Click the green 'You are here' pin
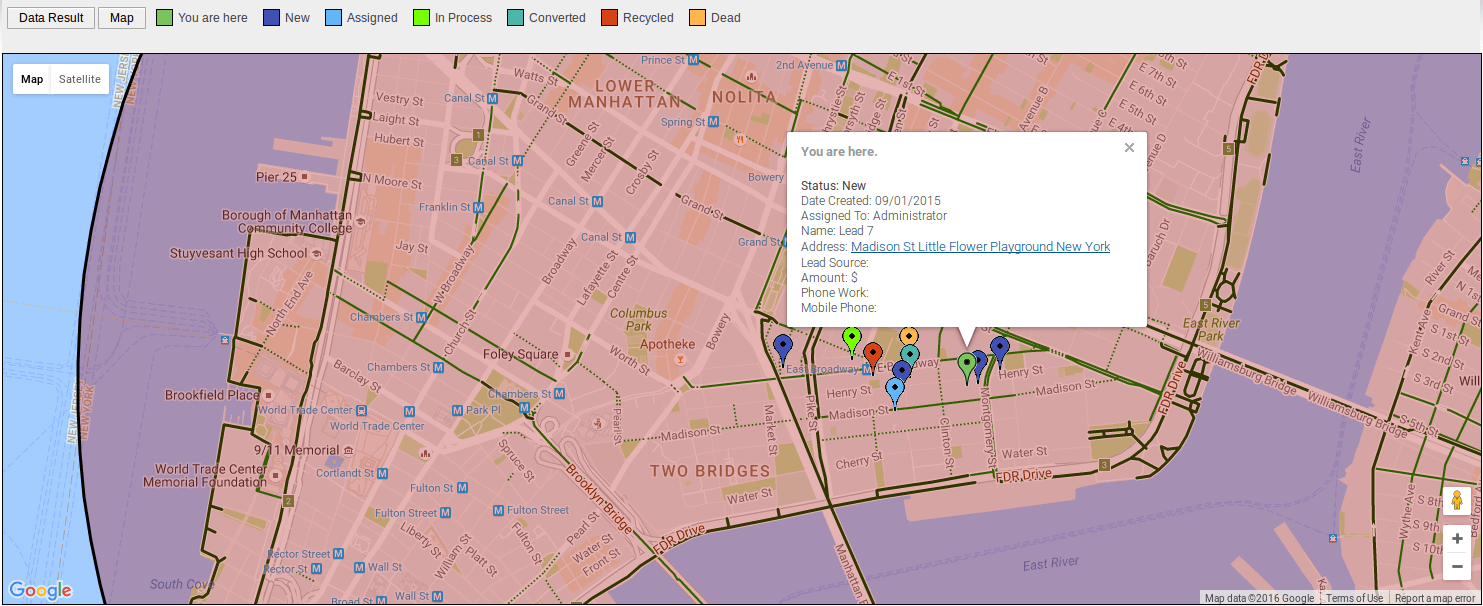 click(966, 363)
